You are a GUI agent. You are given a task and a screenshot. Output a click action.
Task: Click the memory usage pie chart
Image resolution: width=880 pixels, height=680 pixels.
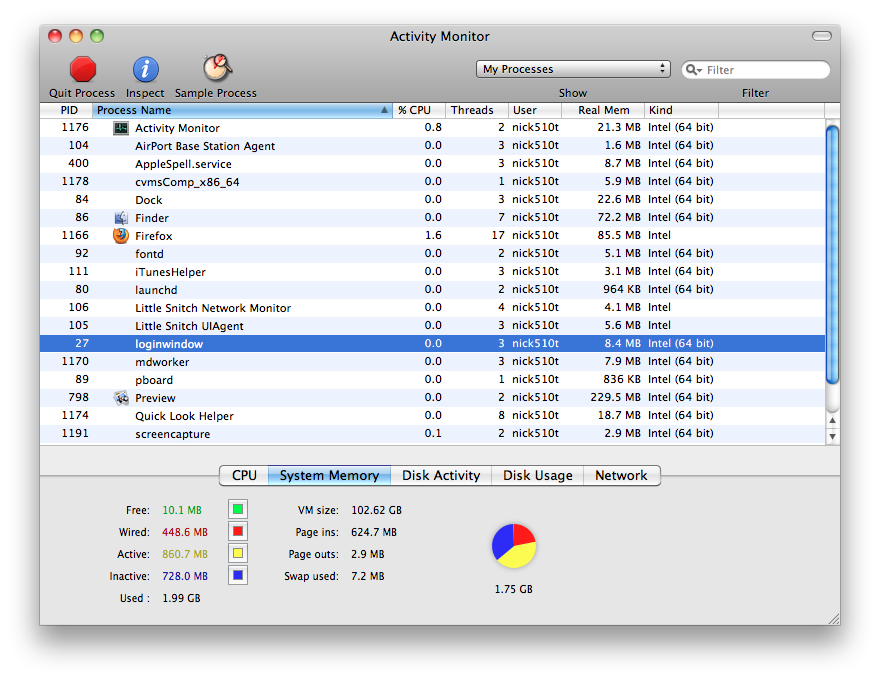pos(514,546)
